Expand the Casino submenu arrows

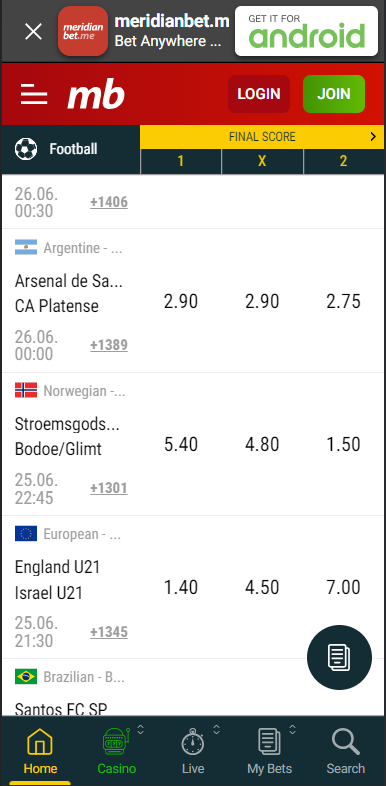pos(141,730)
